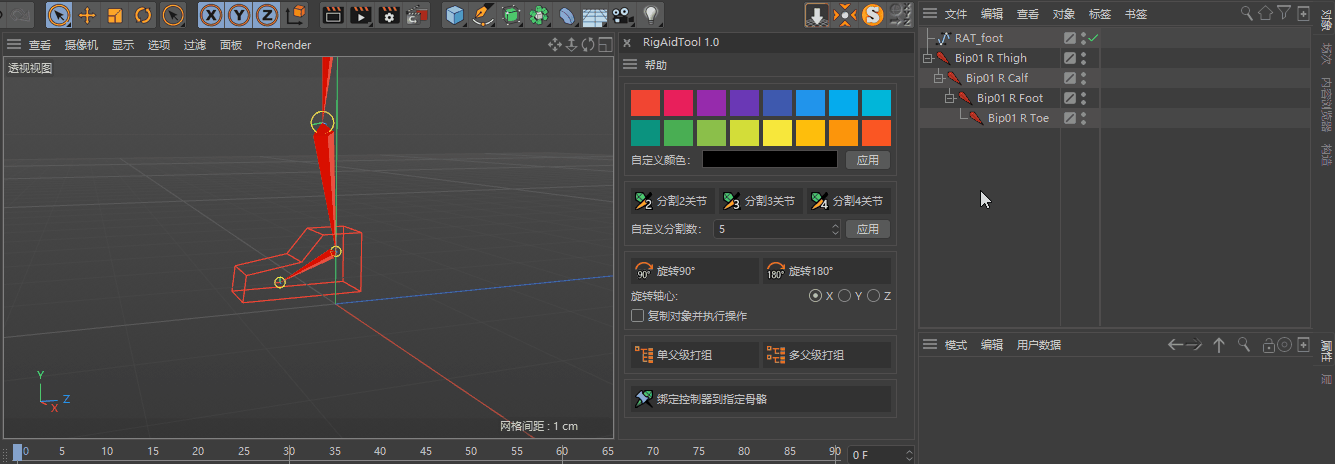Viewport: 1335px width, 464px height.
Task: Open the 文件 menu in Object Manager
Action: [957, 14]
